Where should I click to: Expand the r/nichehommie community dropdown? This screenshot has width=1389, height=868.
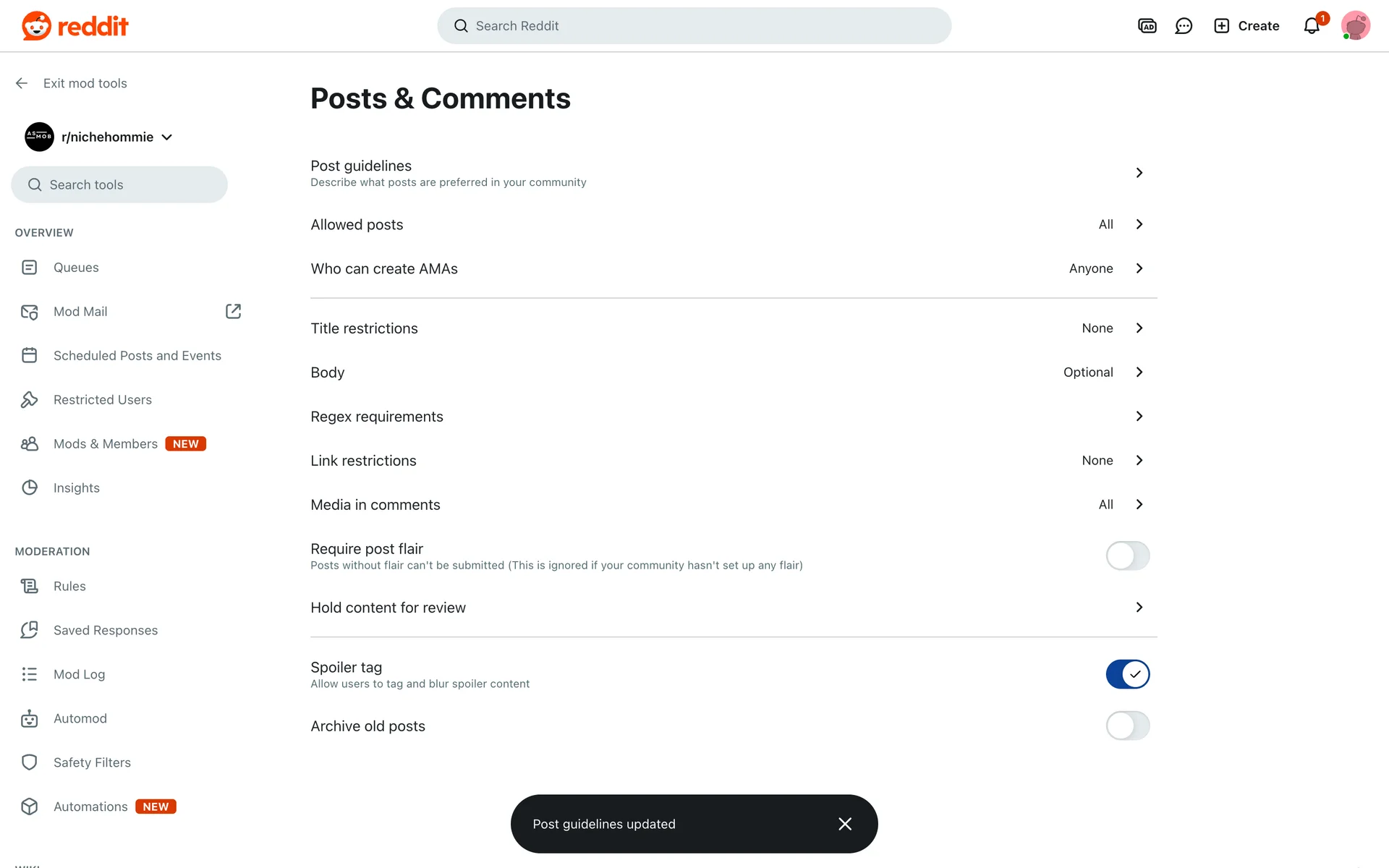point(167,137)
